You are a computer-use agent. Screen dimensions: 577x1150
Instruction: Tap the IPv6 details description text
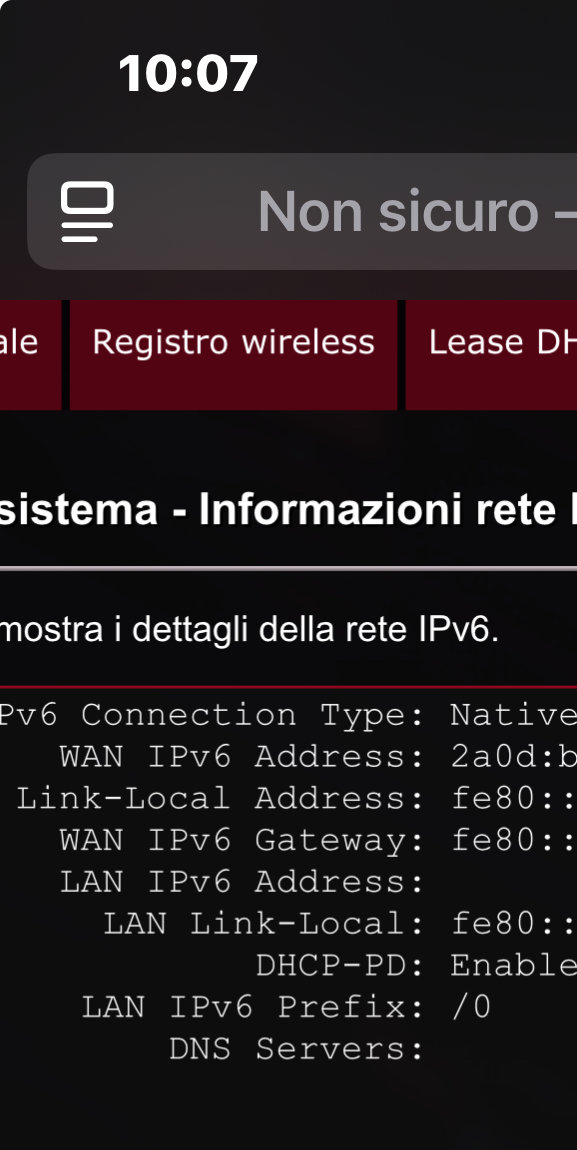(x=249, y=631)
